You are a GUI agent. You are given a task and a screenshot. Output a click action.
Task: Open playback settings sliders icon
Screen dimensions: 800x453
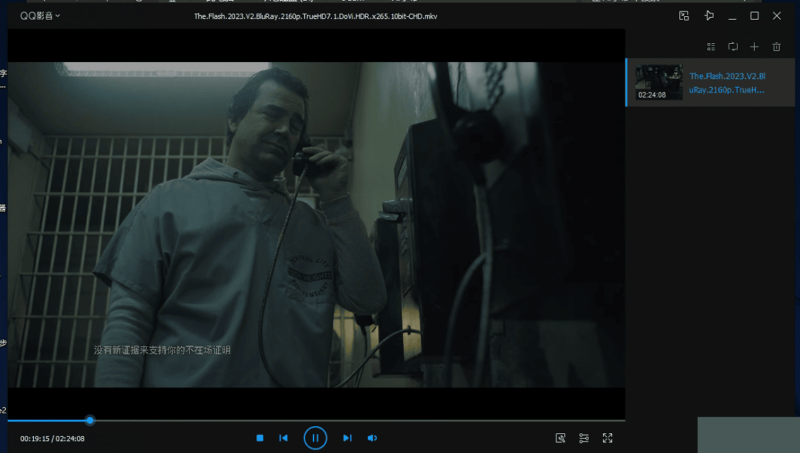click(584, 438)
